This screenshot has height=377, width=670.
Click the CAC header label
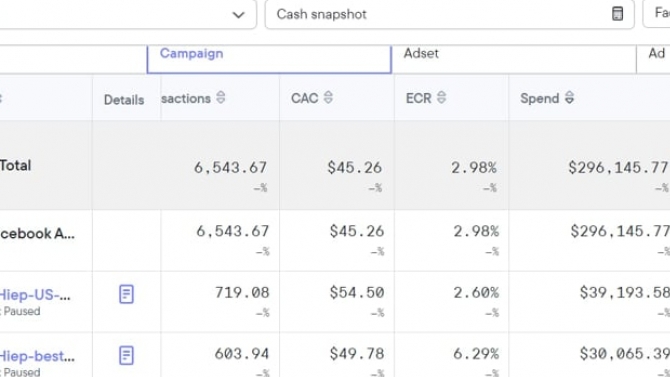304,98
